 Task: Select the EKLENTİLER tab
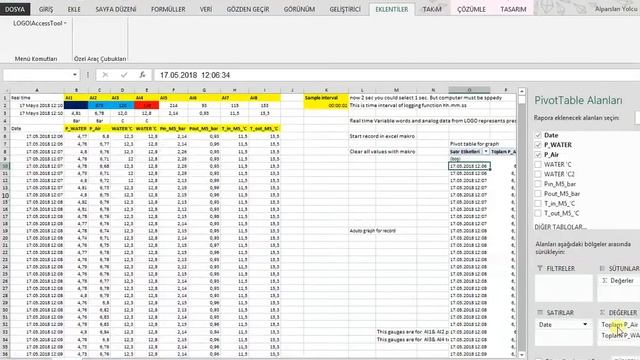click(x=391, y=9)
